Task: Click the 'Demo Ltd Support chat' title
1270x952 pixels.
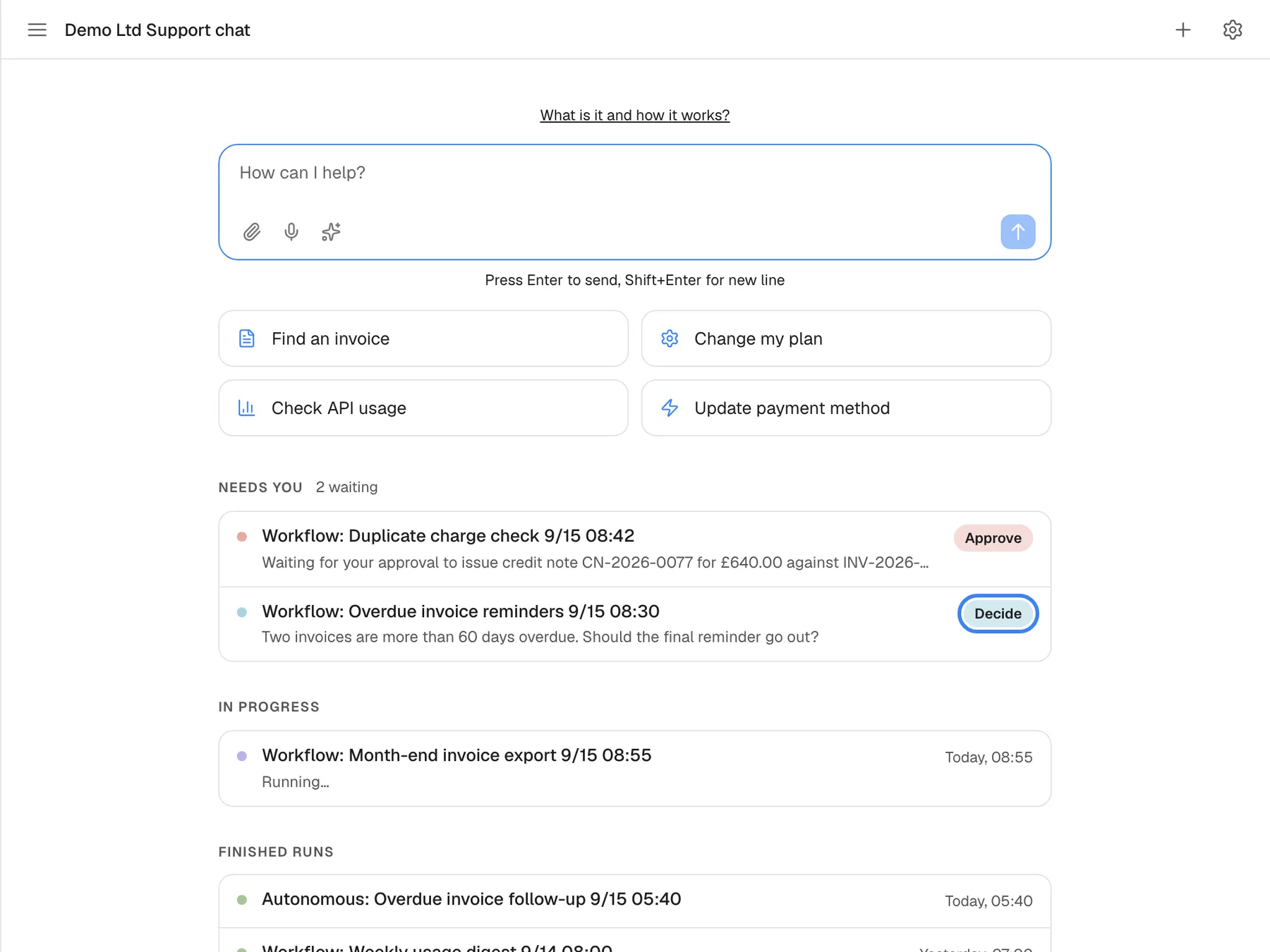Action: 157,30
